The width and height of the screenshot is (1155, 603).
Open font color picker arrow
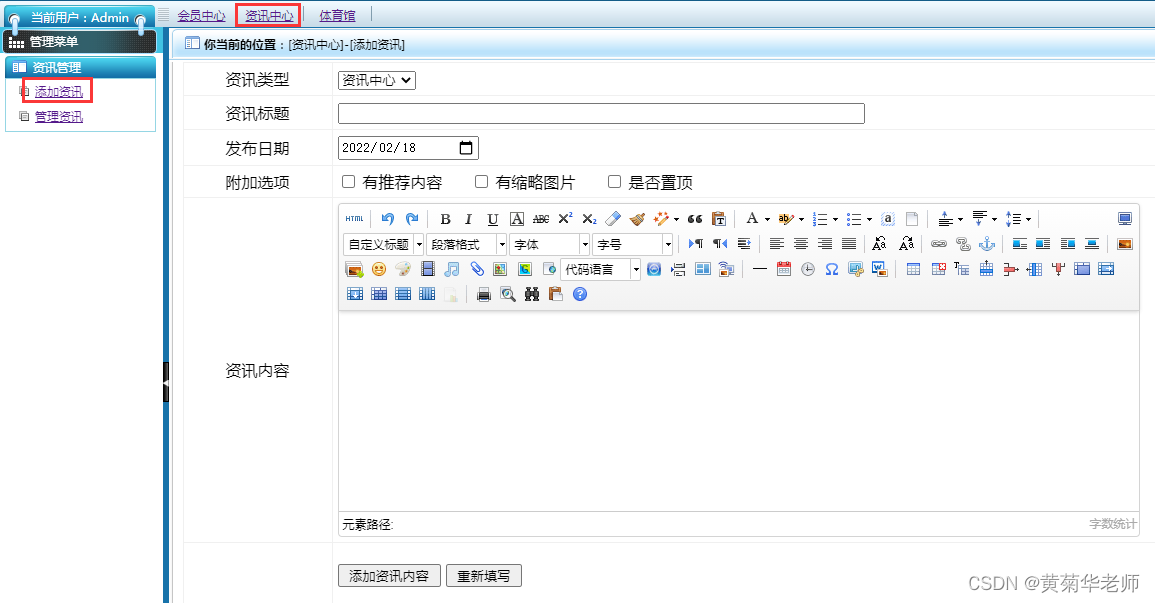(x=767, y=219)
